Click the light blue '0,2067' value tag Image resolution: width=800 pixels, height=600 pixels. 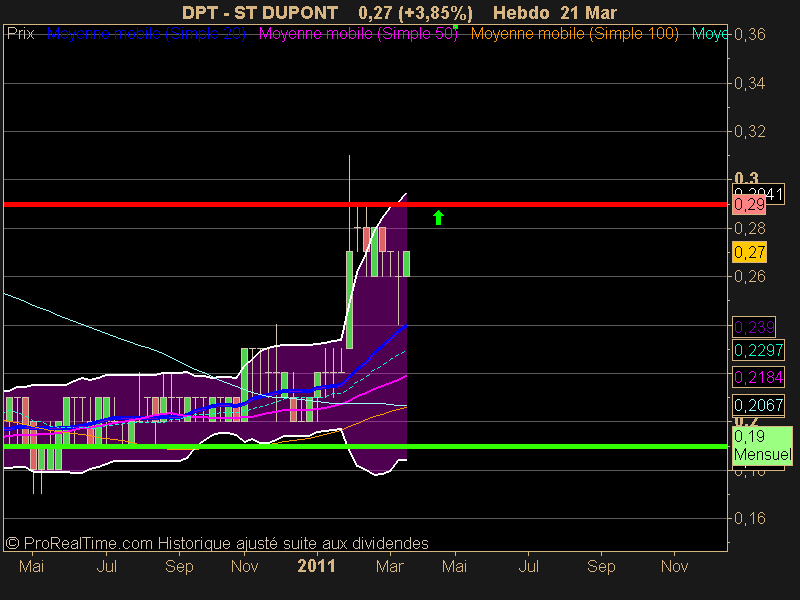click(758, 405)
